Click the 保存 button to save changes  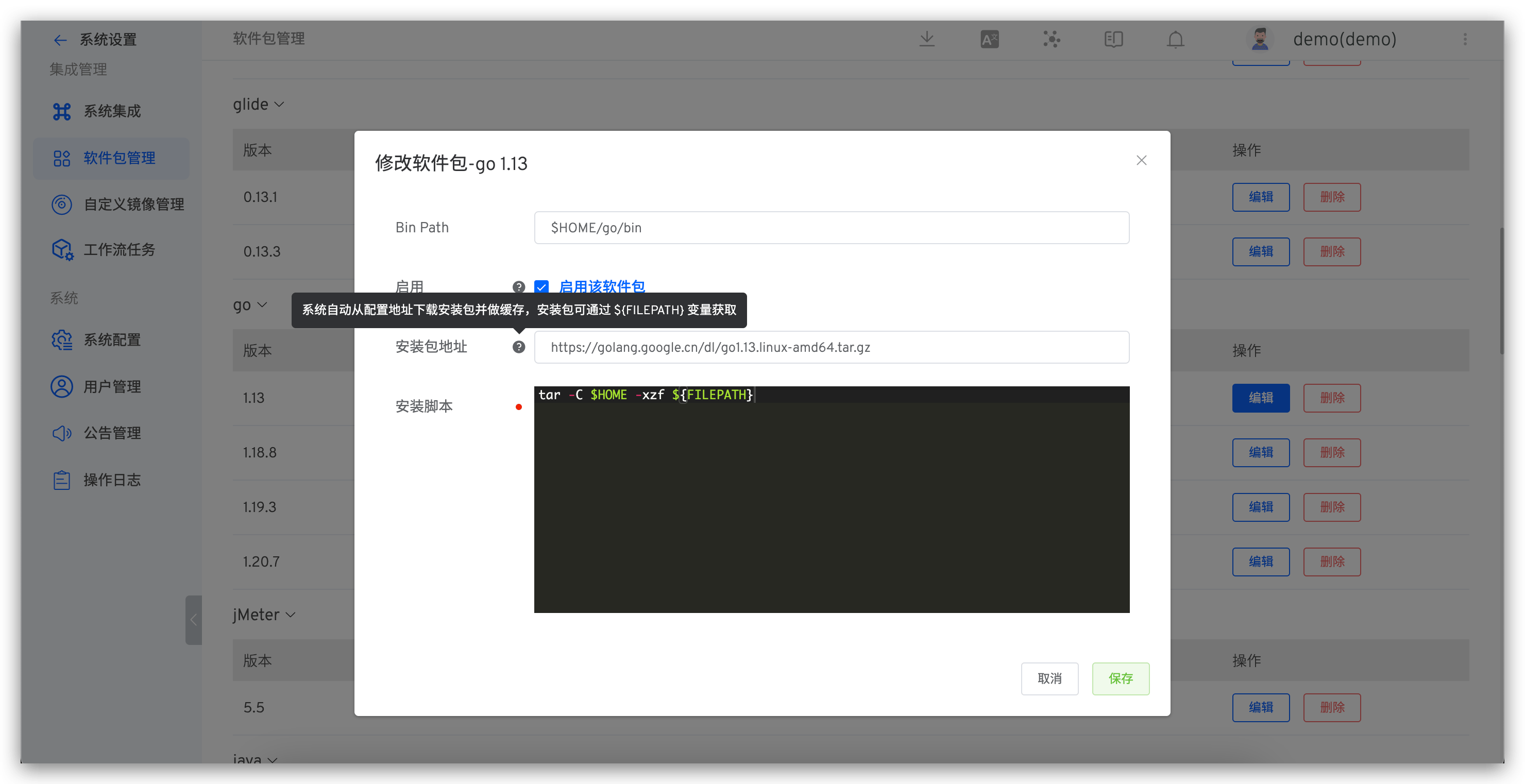click(x=1120, y=679)
